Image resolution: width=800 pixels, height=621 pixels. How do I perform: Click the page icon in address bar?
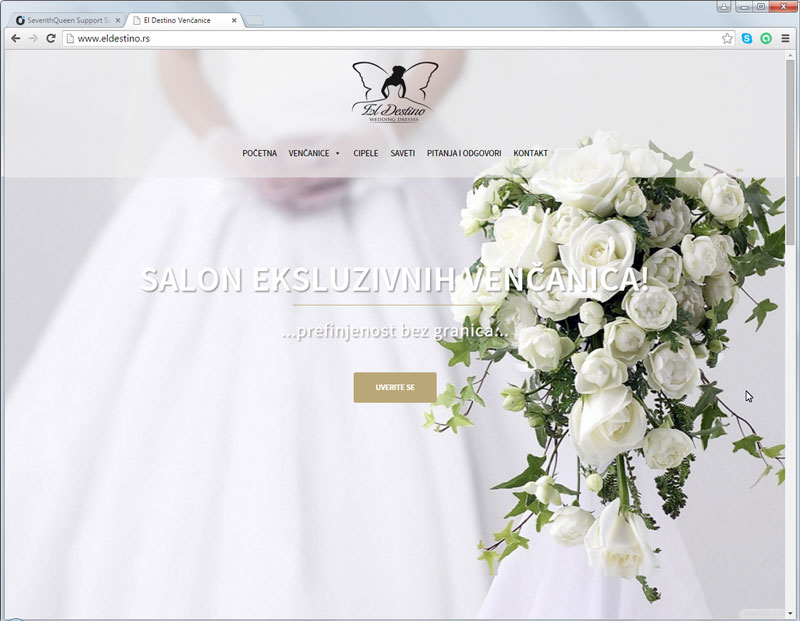[x=70, y=38]
